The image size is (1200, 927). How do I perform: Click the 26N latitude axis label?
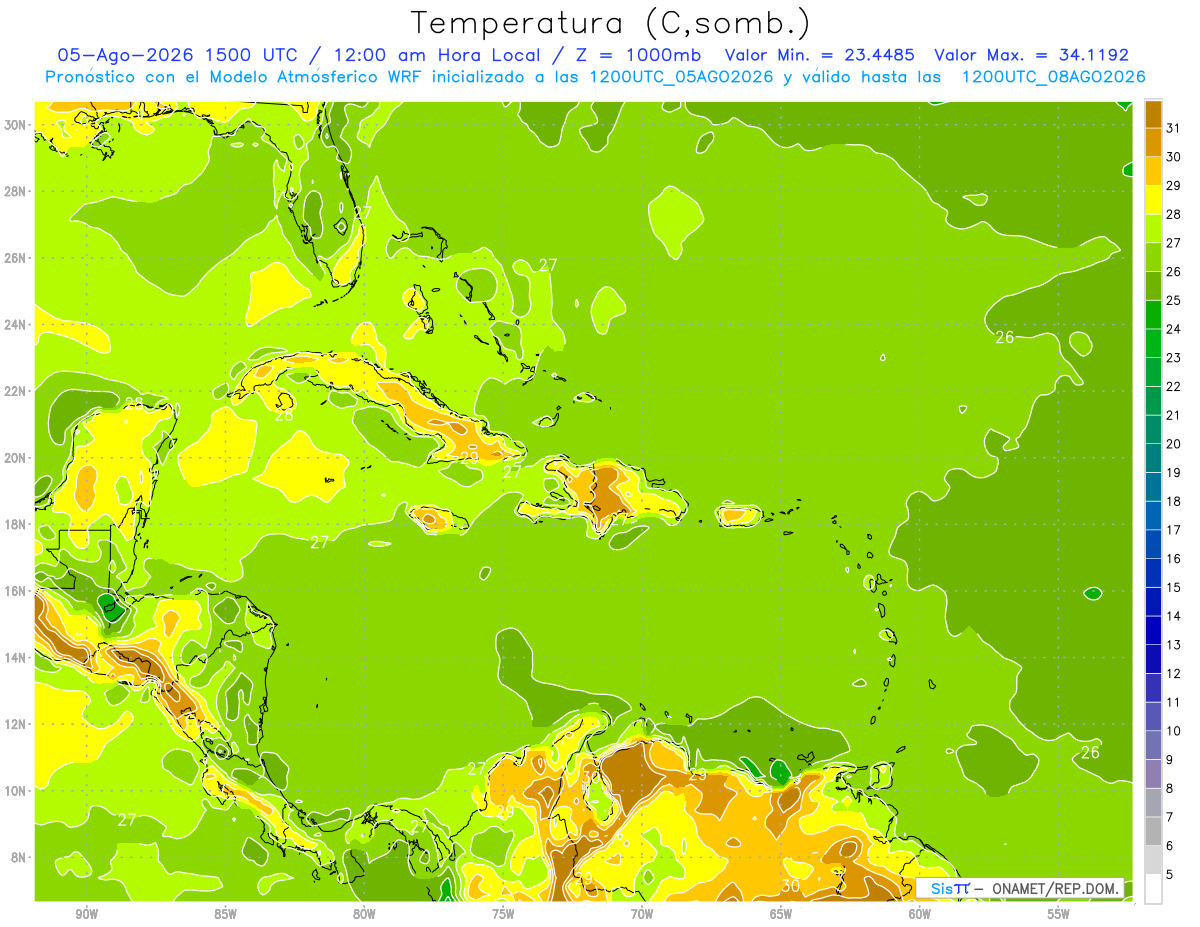16,258
